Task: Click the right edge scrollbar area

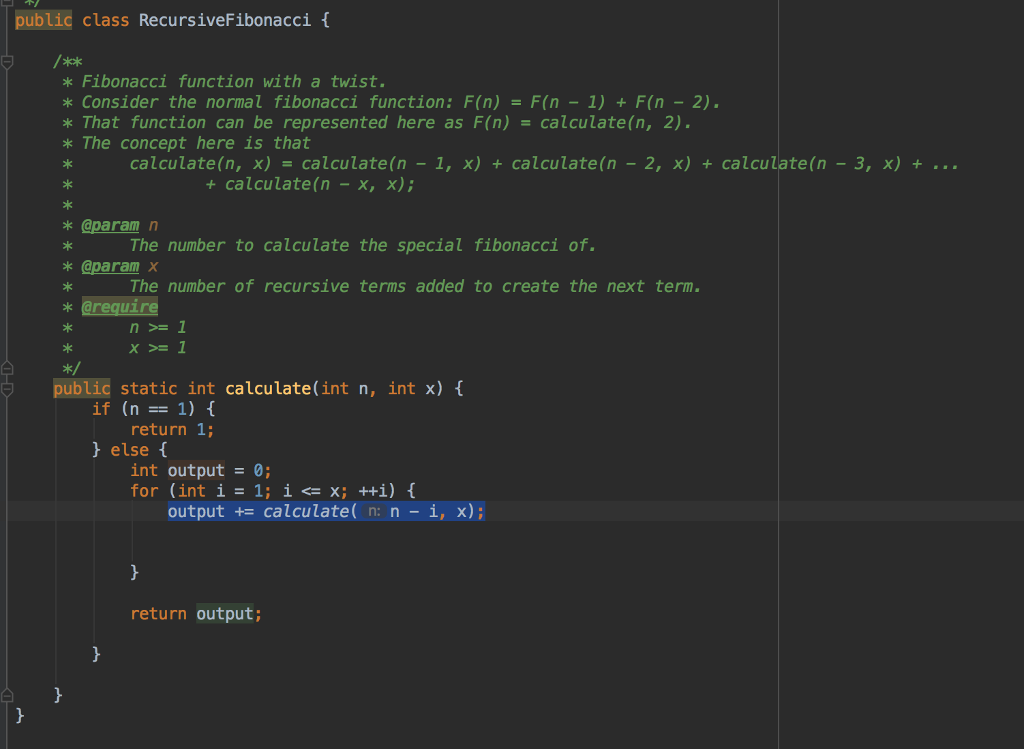Action: pyautogui.click(x=1018, y=375)
